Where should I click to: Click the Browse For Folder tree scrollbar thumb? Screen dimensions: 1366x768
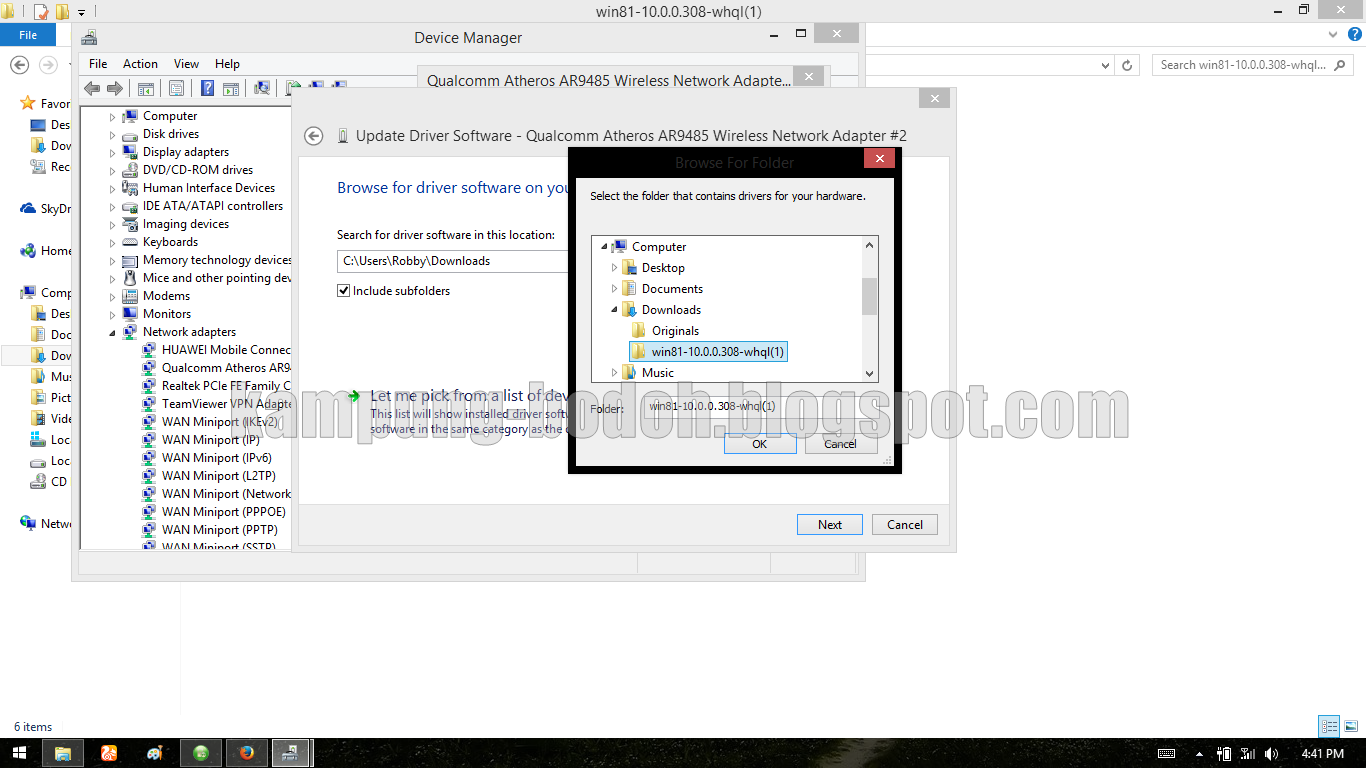(870, 296)
